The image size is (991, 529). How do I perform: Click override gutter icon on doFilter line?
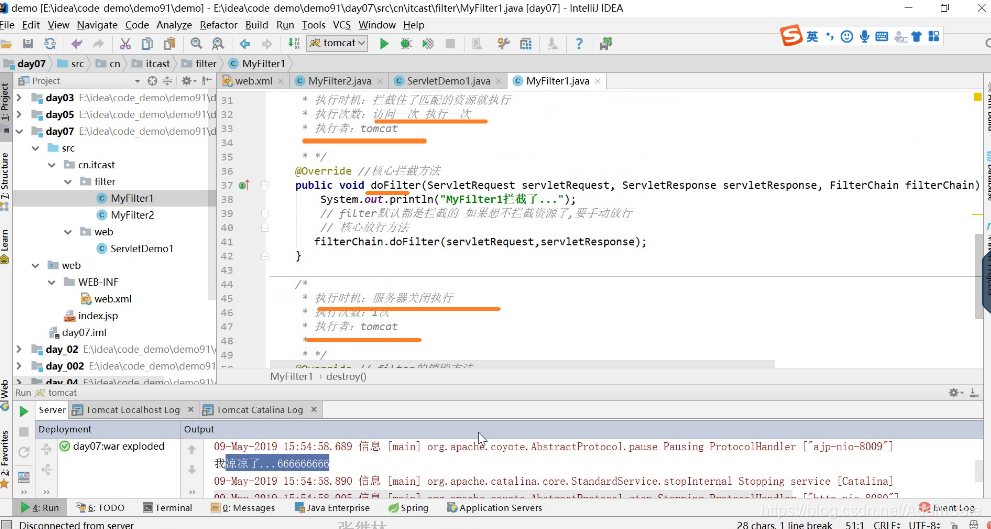tap(245, 185)
